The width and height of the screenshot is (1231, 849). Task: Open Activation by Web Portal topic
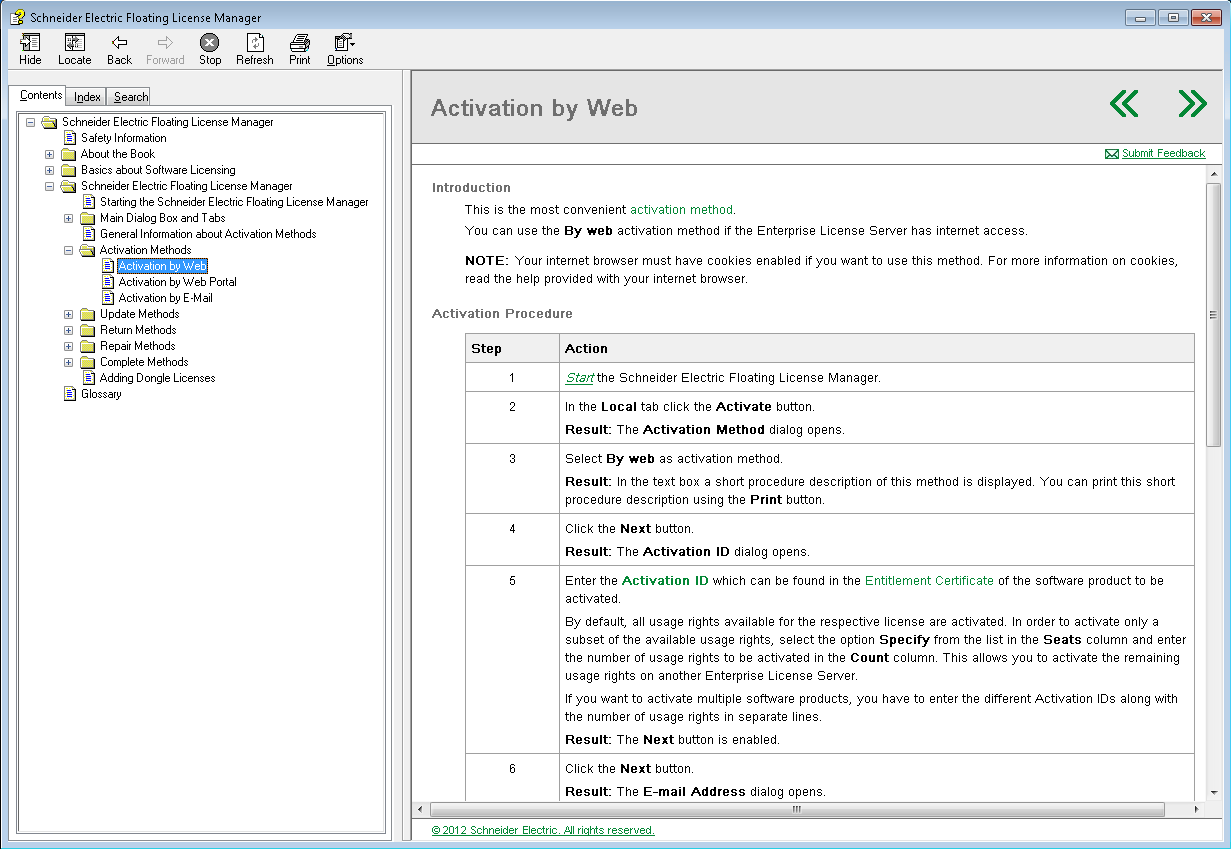[x=177, y=282]
